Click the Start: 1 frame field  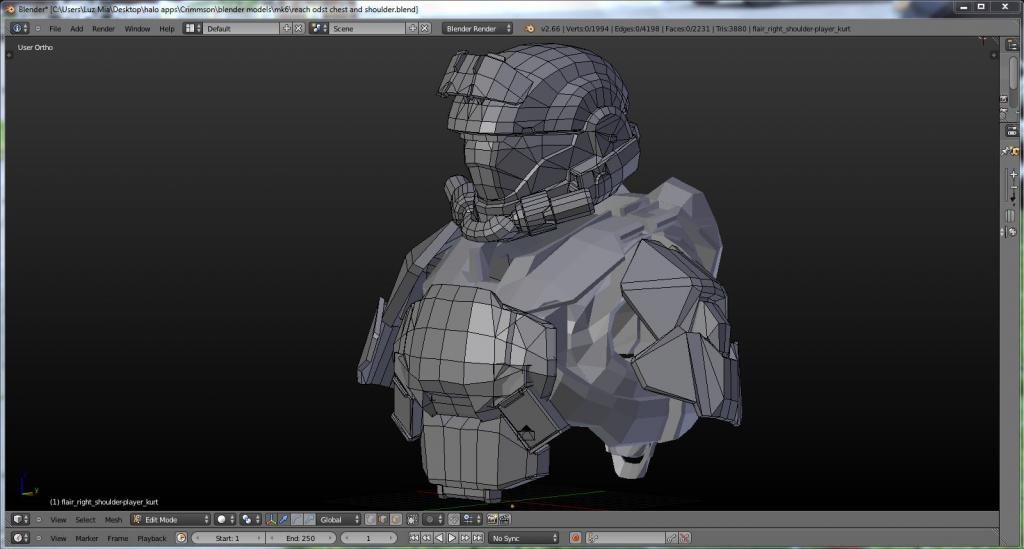click(x=229, y=538)
